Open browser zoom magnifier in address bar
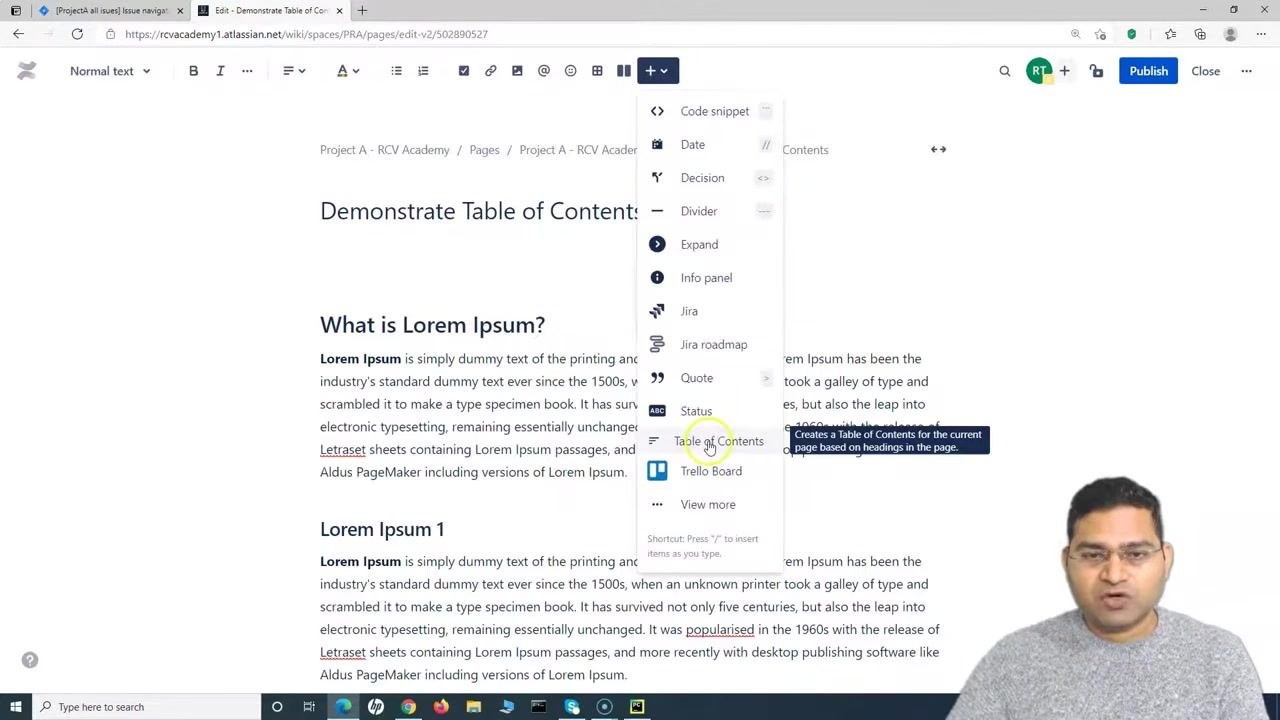The height and width of the screenshot is (720, 1280). click(x=1075, y=34)
